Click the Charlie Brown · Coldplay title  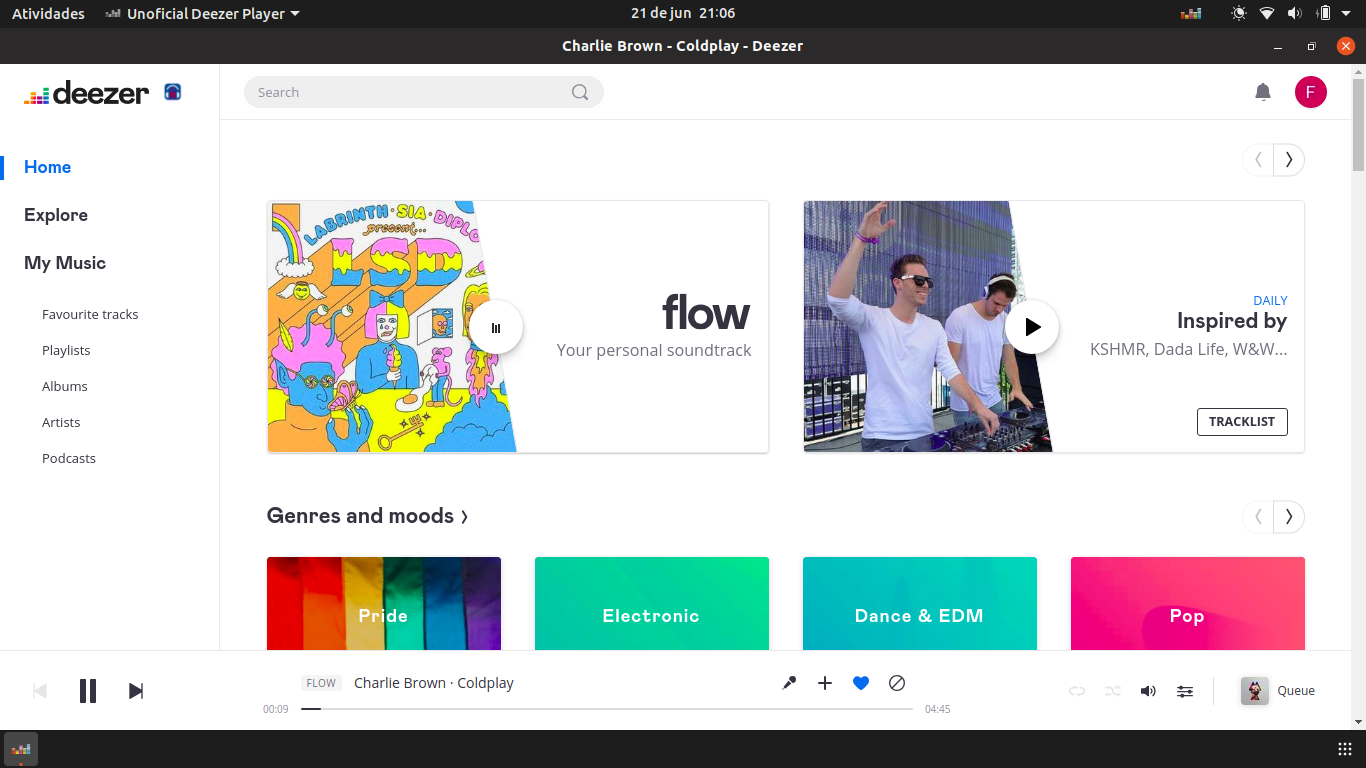tap(434, 683)
